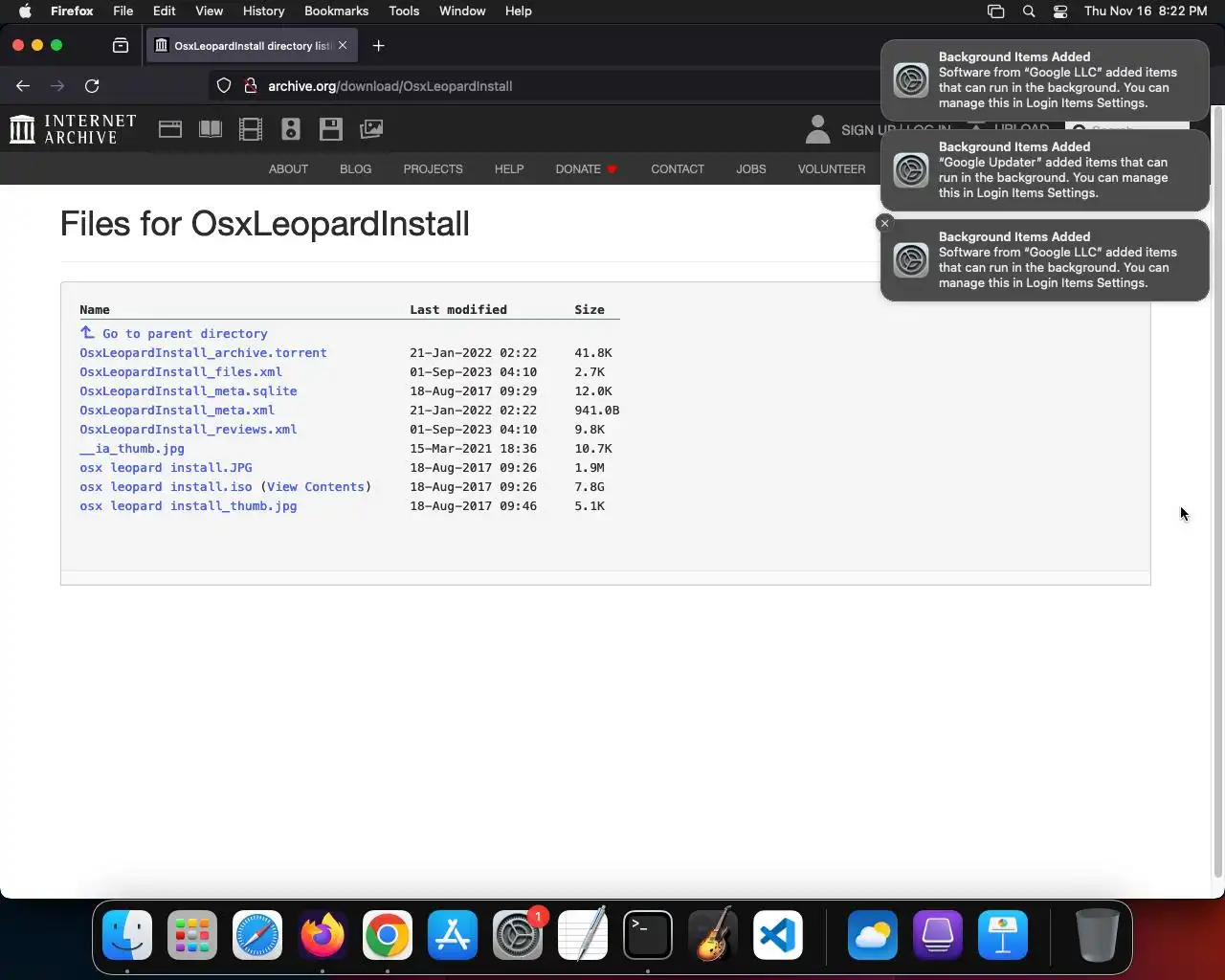Open the Firefox tab overview button

pos(121,46)
